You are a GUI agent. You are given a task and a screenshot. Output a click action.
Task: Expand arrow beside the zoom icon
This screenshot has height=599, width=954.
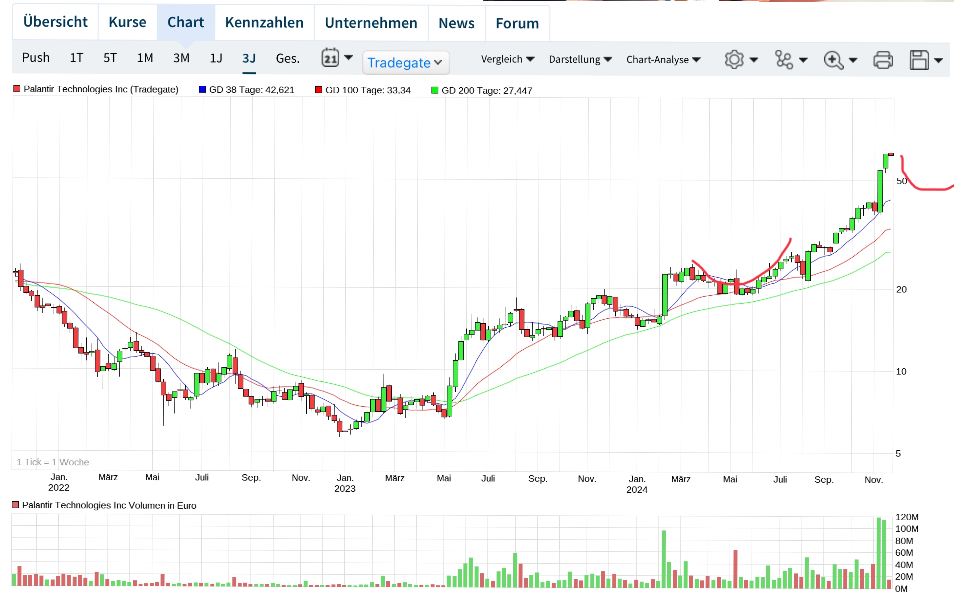click(853, 60)
